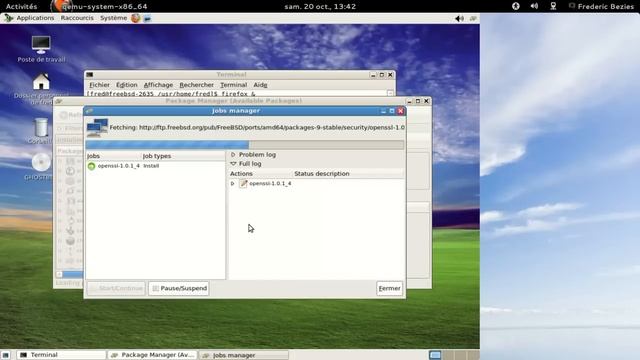Open the Frederic Bezies user menu
Screen dimensions: 640x360
[601, 7]
